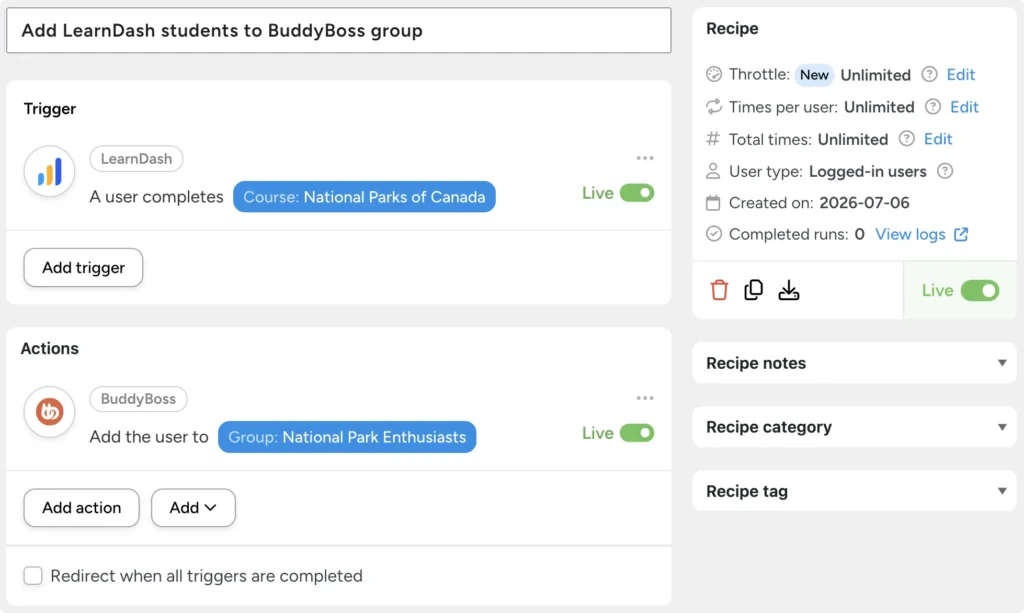
Task: Click the 'Add the user to' action text
Action: coord(149,437)
